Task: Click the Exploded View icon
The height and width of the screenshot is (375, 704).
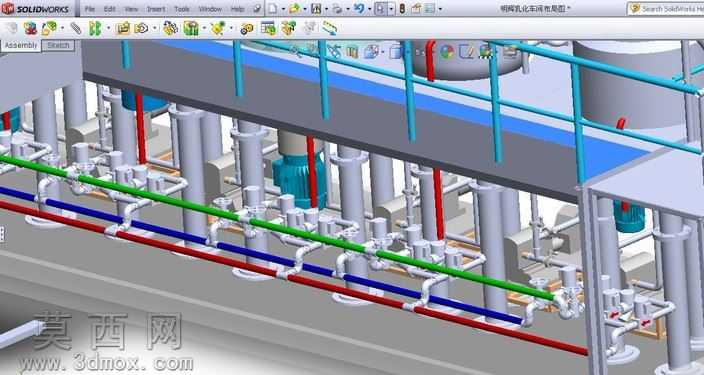Action: 288,29
